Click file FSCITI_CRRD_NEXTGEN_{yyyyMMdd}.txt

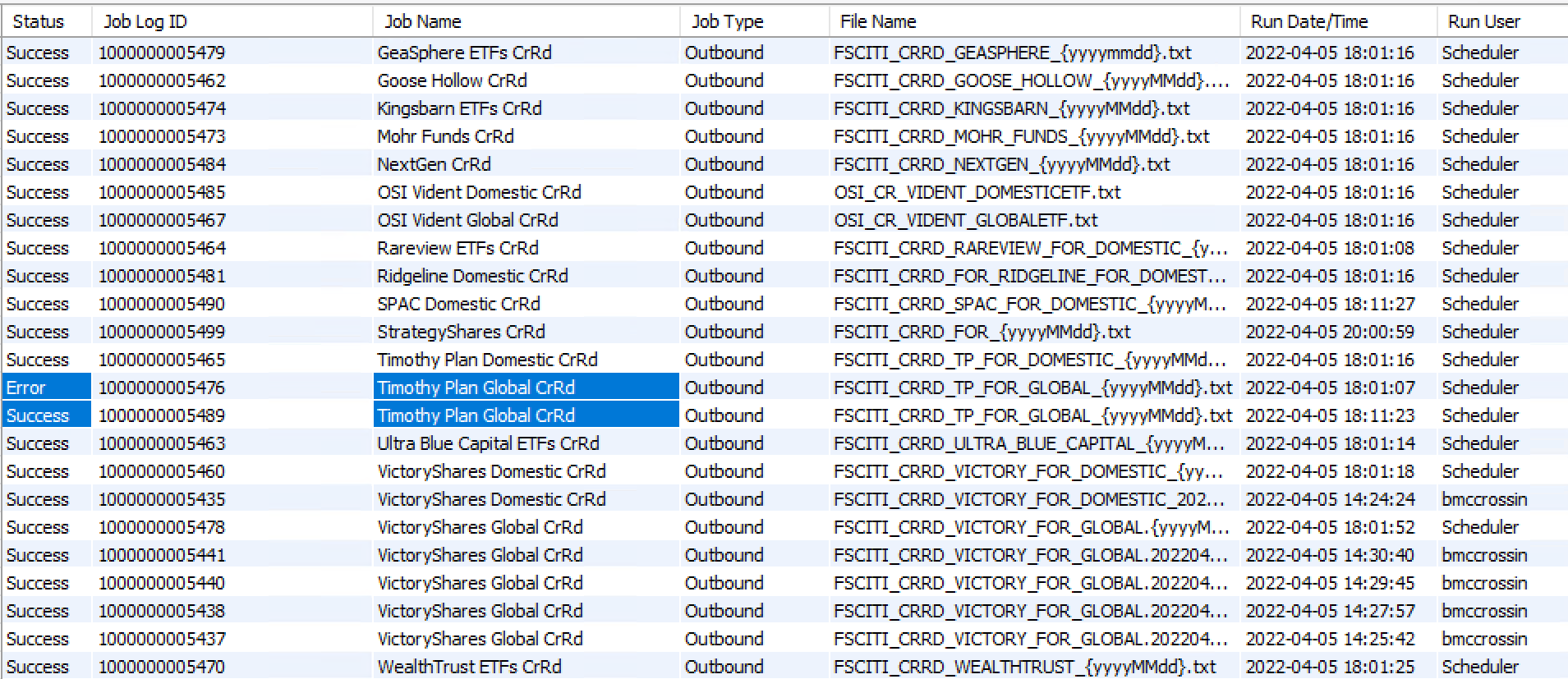click(x=1002, y=164)
